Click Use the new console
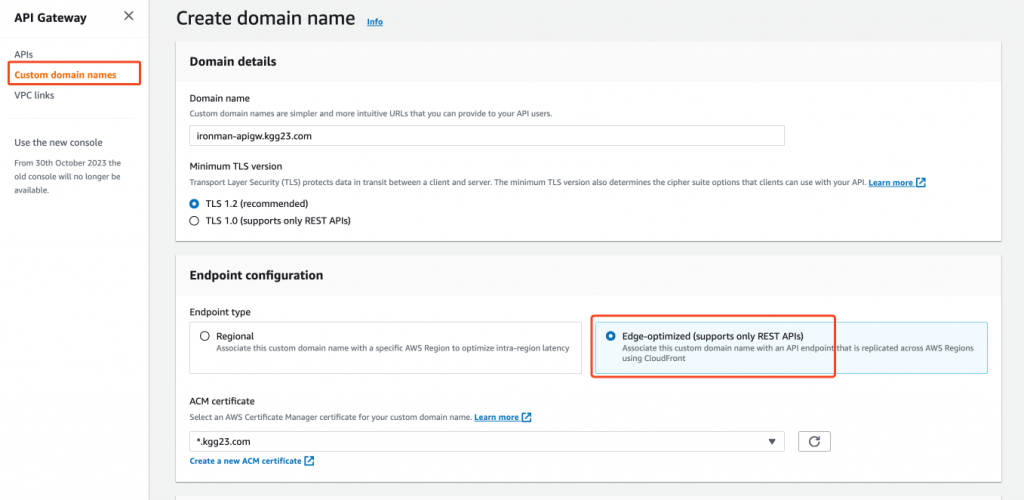 [58, 142]
